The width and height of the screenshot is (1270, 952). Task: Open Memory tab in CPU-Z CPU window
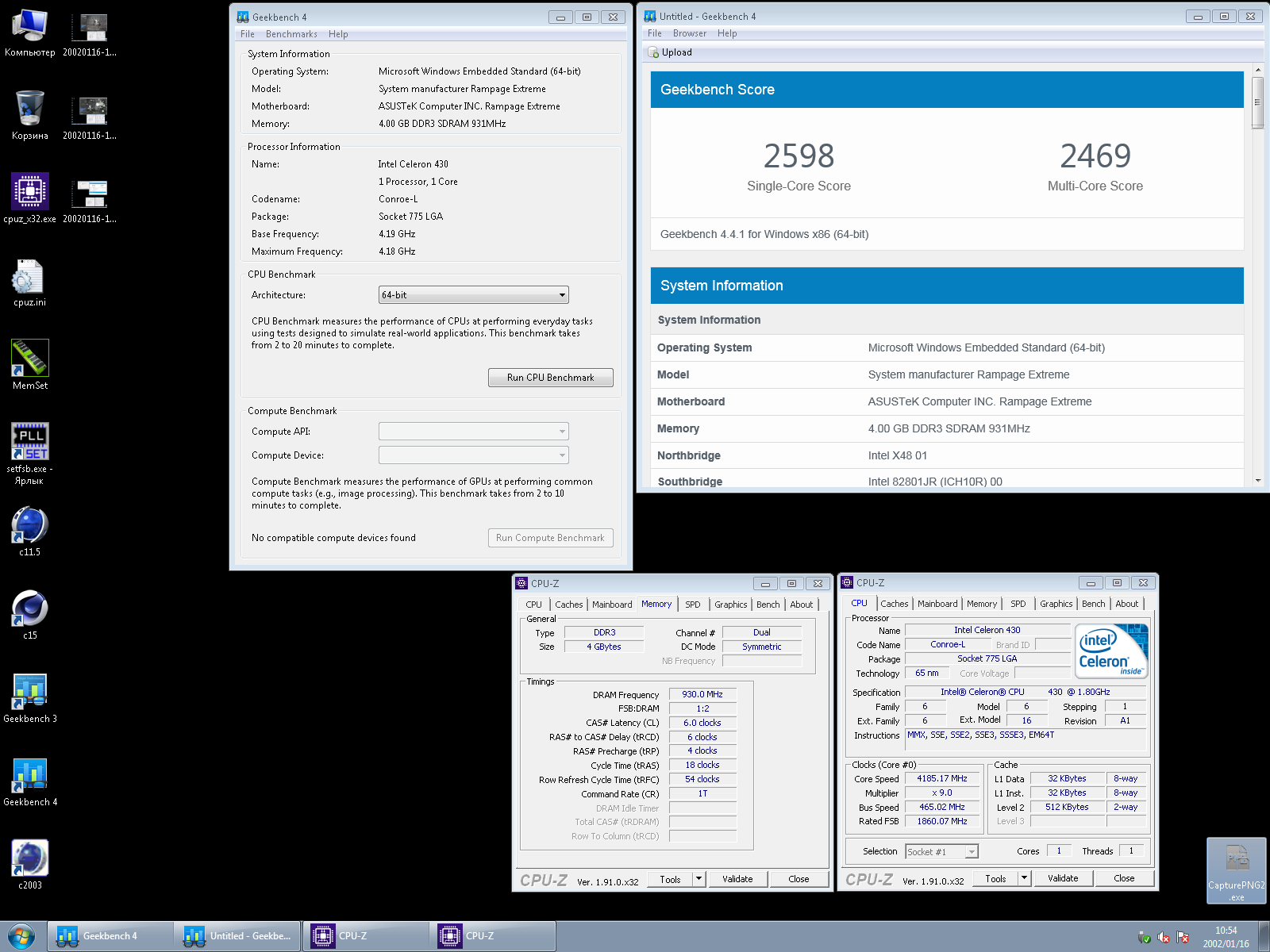click(982, 604)
